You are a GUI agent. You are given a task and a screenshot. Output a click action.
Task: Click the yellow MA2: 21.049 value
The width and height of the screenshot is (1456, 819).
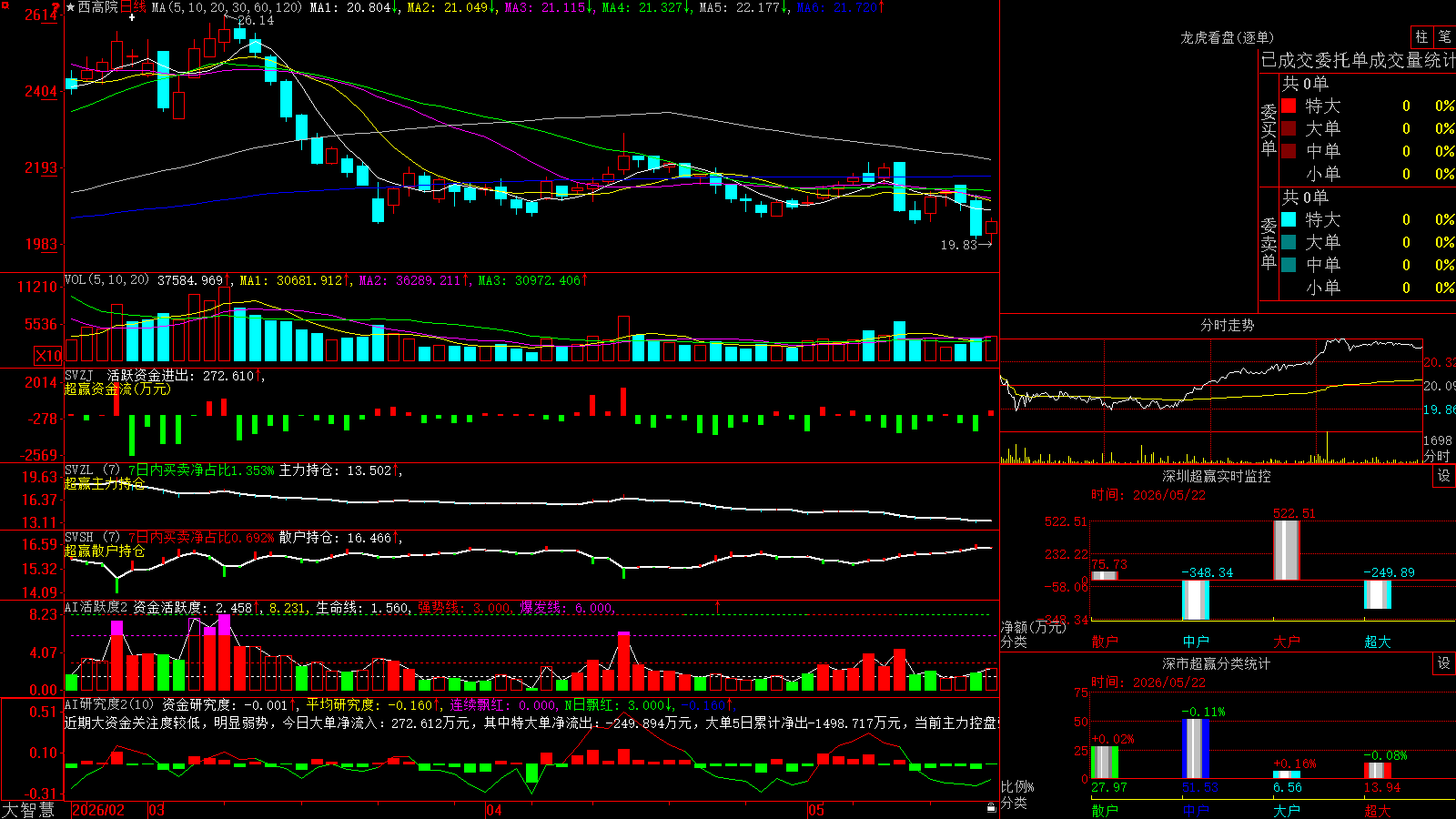[449, 7]
